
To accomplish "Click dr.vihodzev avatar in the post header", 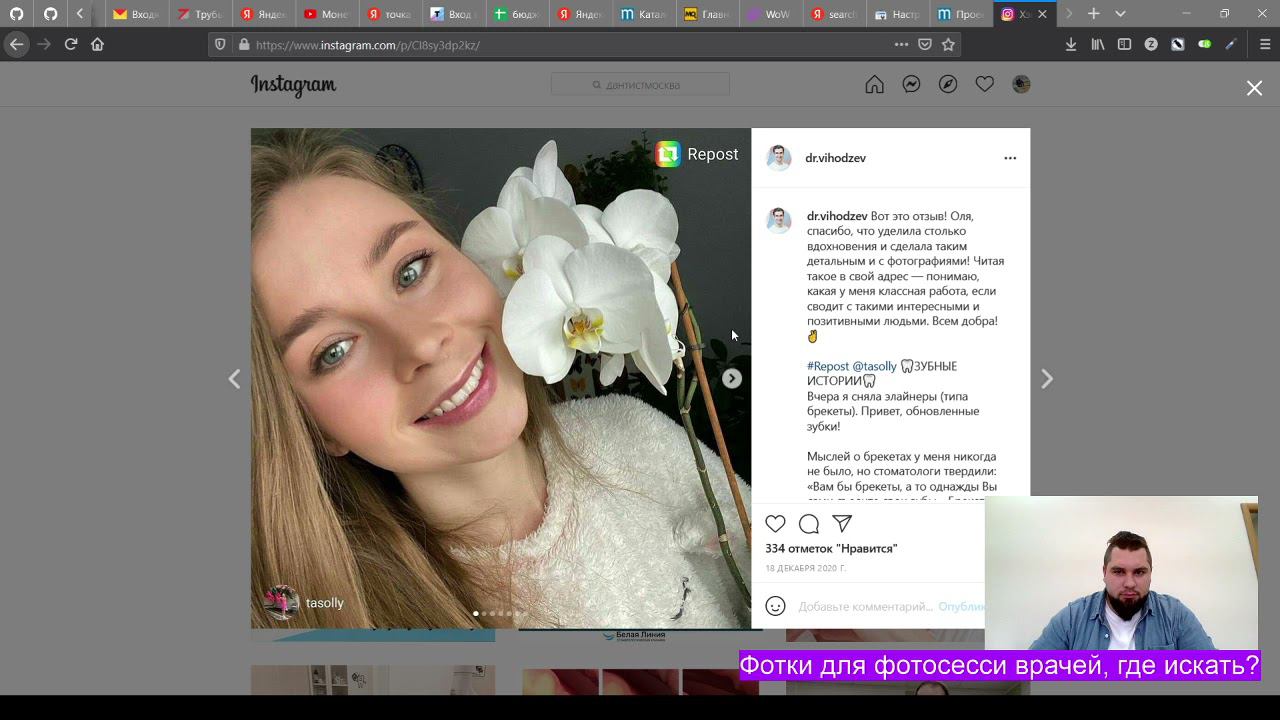I will [779, 158].
